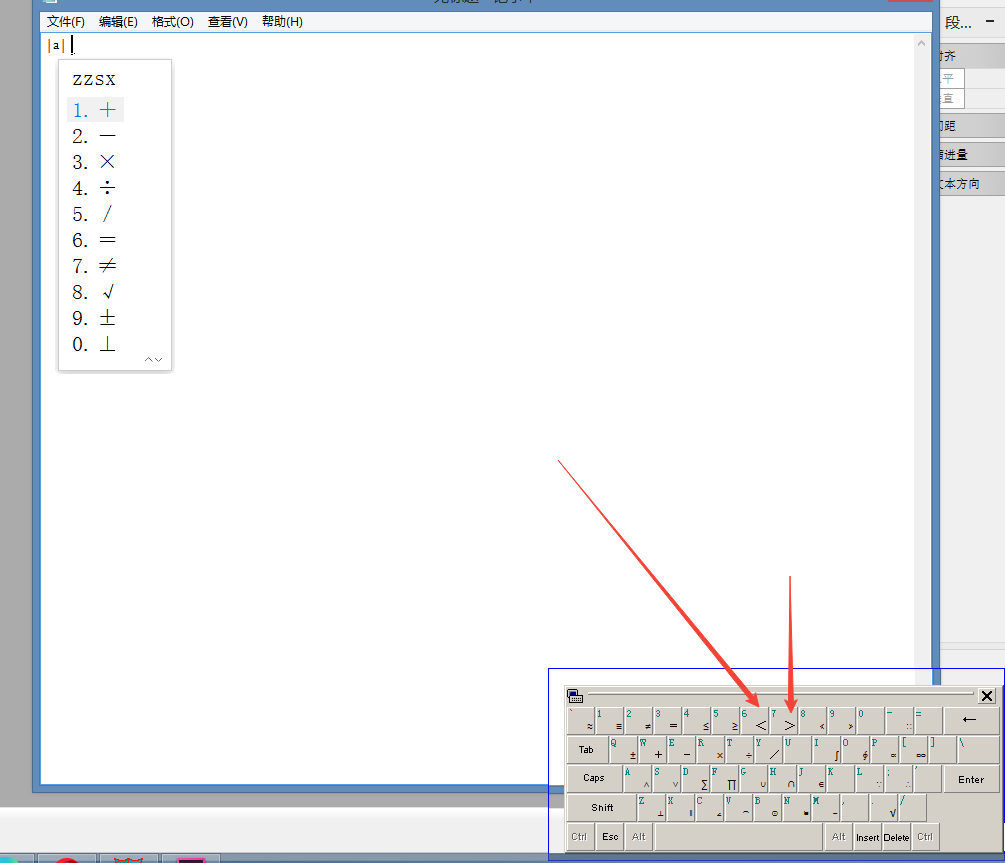This screenshot has height=863, width=1005.
Task: Toggle the Insert key on soft keyboard
Action: point(867,837)
